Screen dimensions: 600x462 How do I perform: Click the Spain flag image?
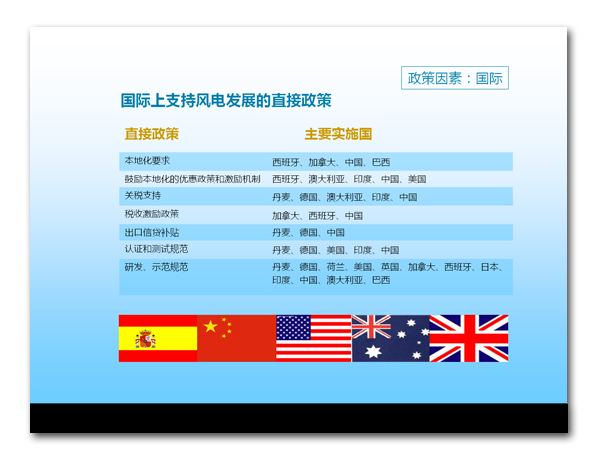coord(157,338)
